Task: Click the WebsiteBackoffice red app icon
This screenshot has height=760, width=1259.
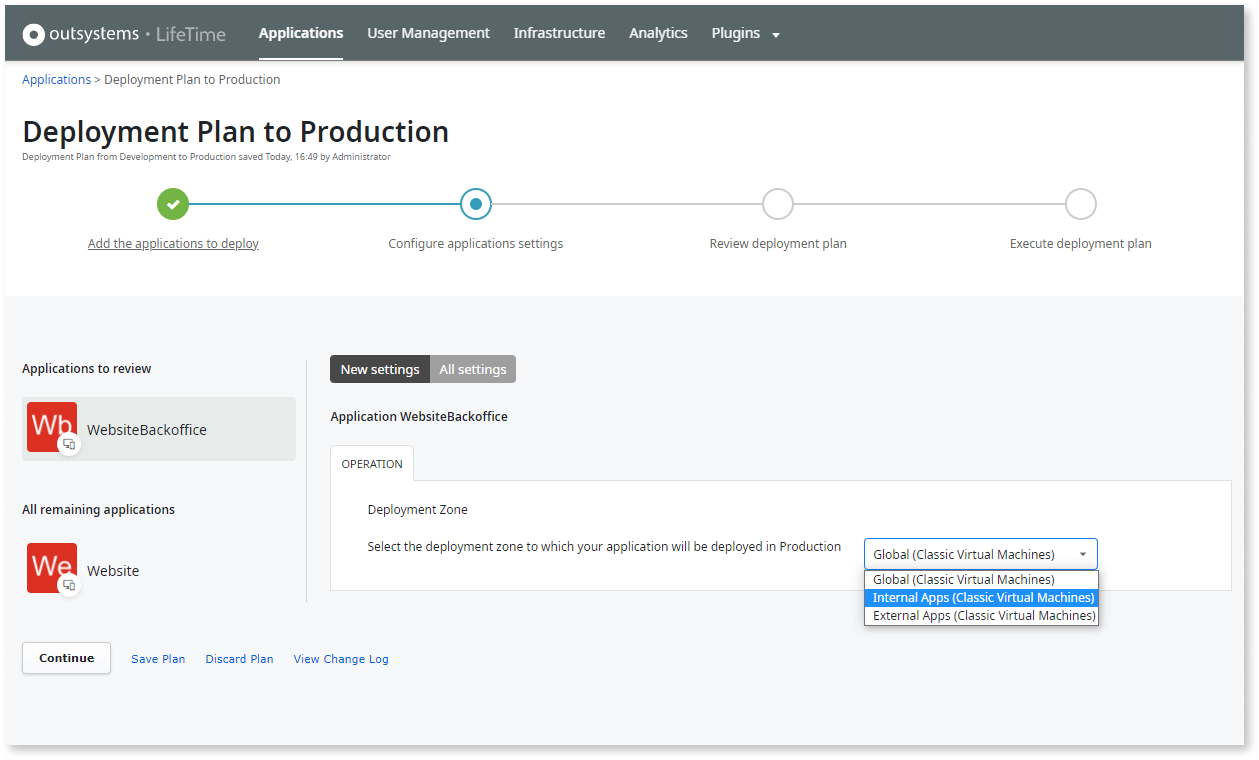Action: click(x=51, y=426)
